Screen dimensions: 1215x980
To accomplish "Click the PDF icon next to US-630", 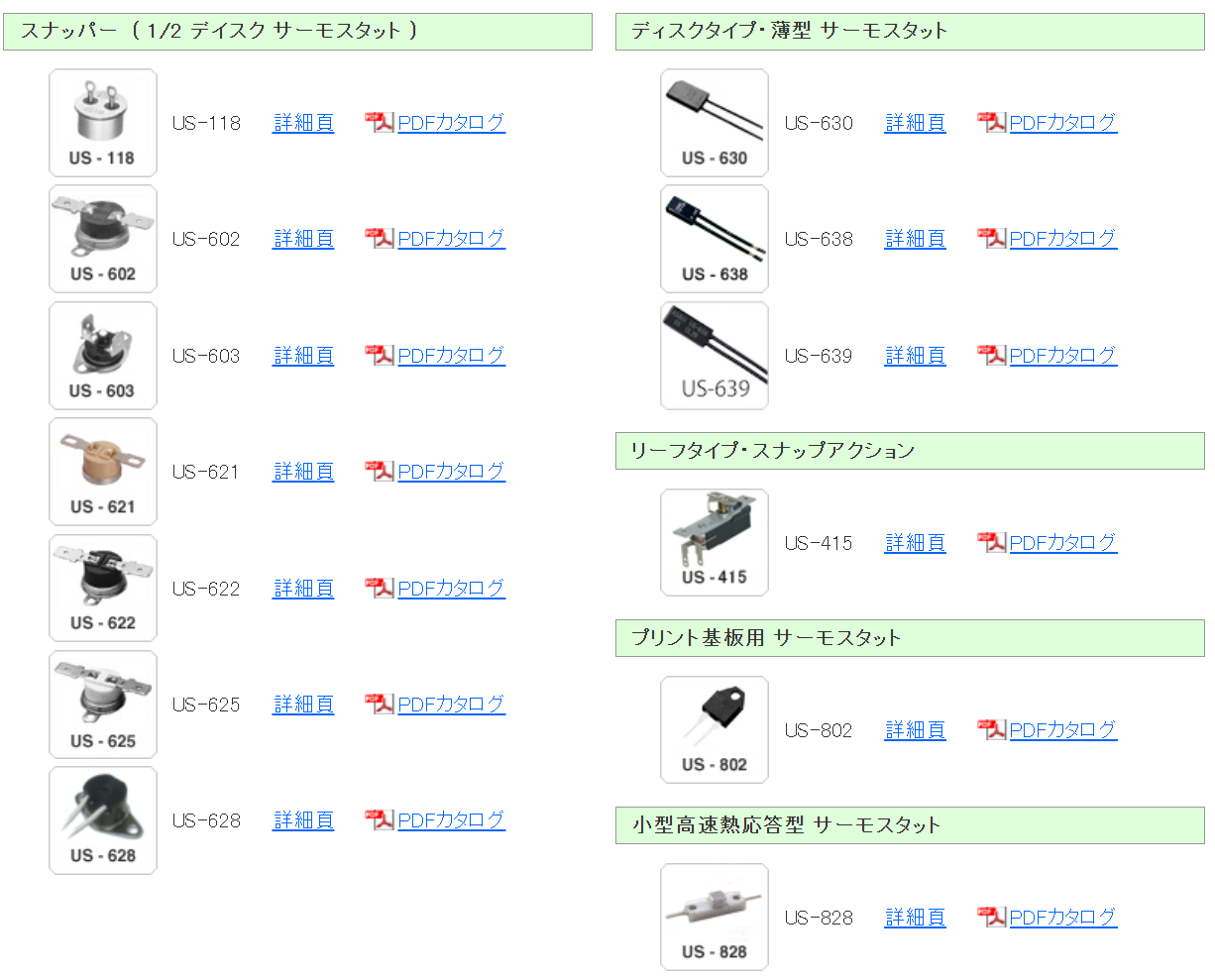I will click(x=992, y=123).
